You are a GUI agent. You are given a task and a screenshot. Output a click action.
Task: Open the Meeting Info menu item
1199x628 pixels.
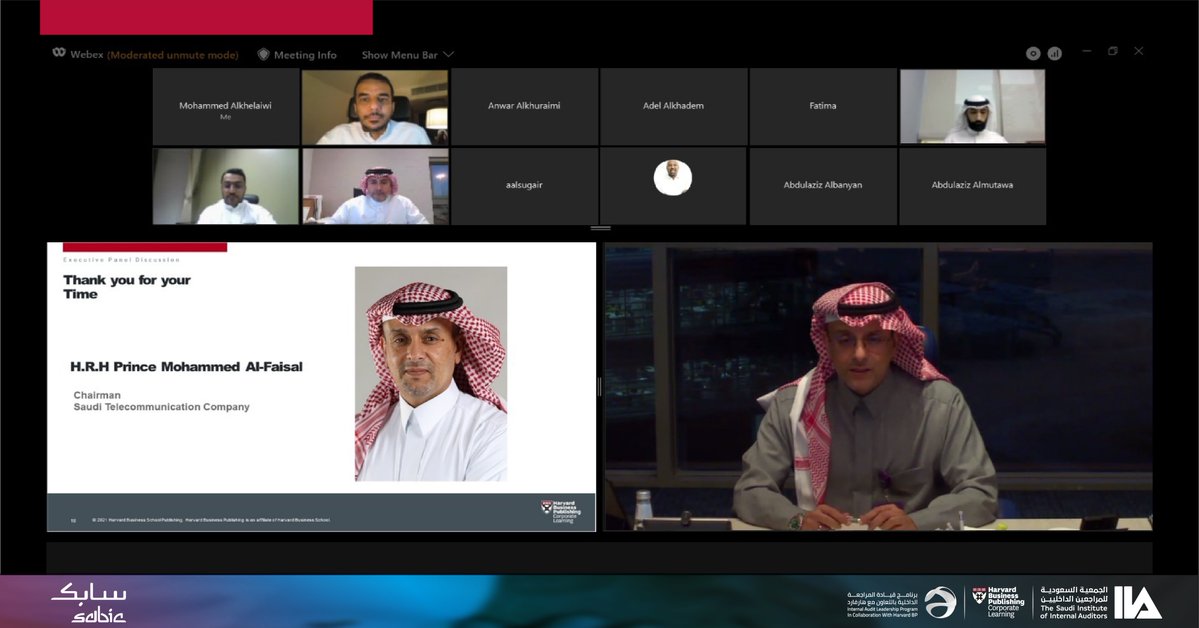(x=305, y=54)
